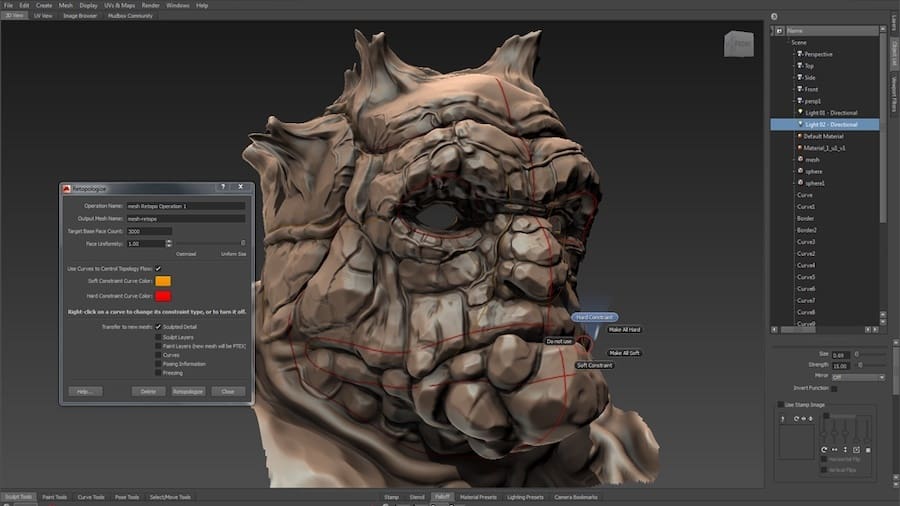Click the persp1 camera icon in Object List
Image resolution: width=900 pixels, height=506 pixels.
pos(800,100)
